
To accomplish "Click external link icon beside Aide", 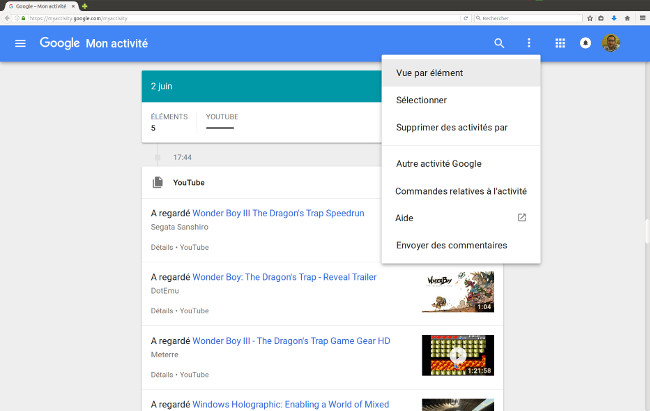I will (x=521, y=217).
